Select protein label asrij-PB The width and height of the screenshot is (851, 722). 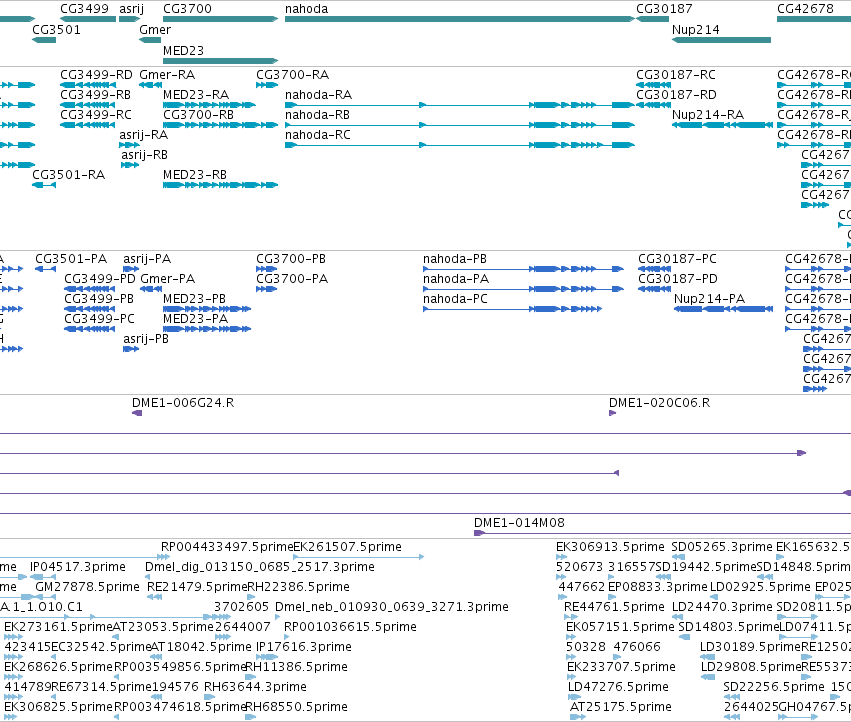point(146,339)
